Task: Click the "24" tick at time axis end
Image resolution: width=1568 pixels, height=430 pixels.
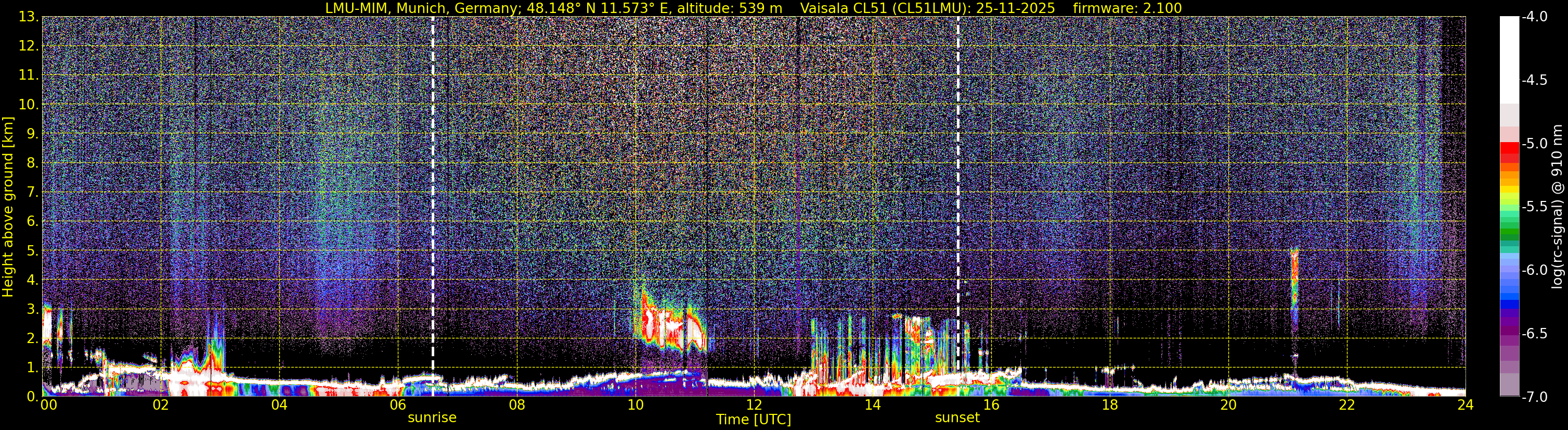Action: 1465,406
